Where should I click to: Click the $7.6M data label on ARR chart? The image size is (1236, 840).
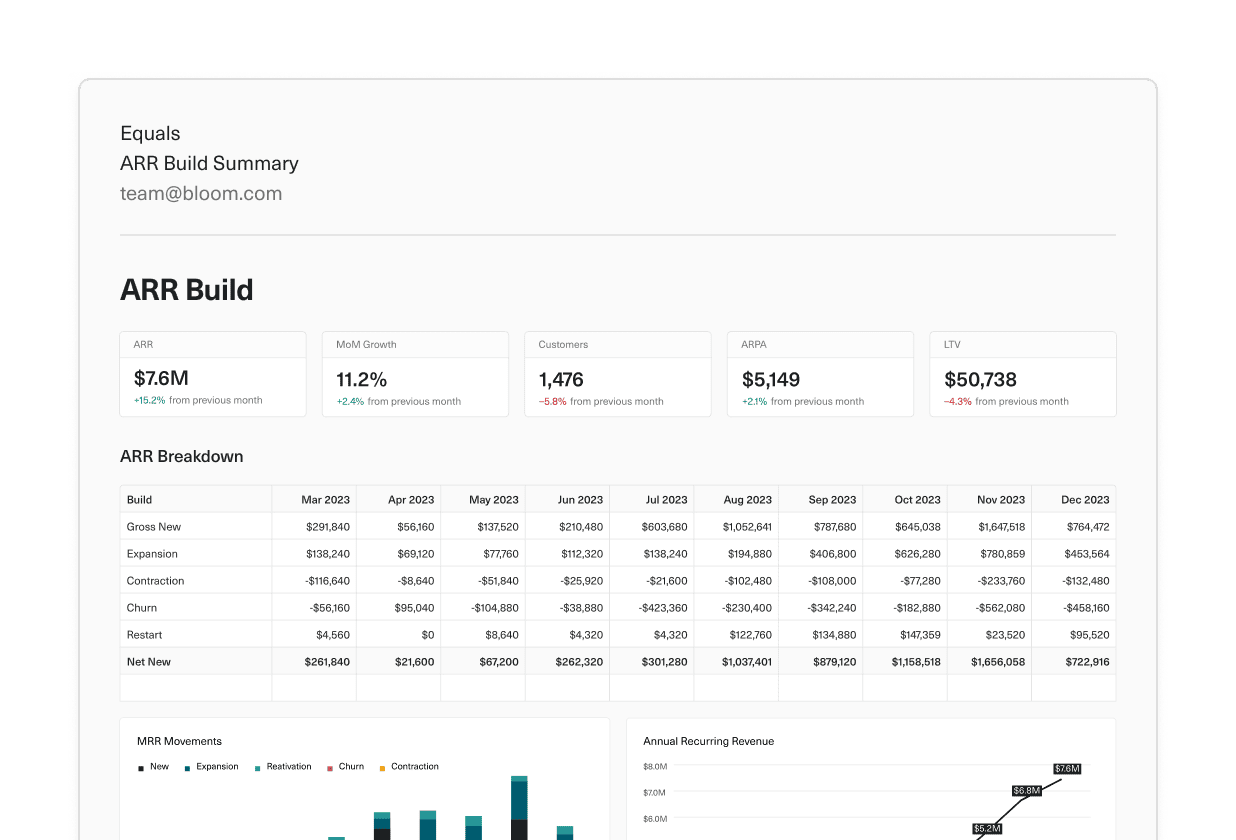(1066, 769)
